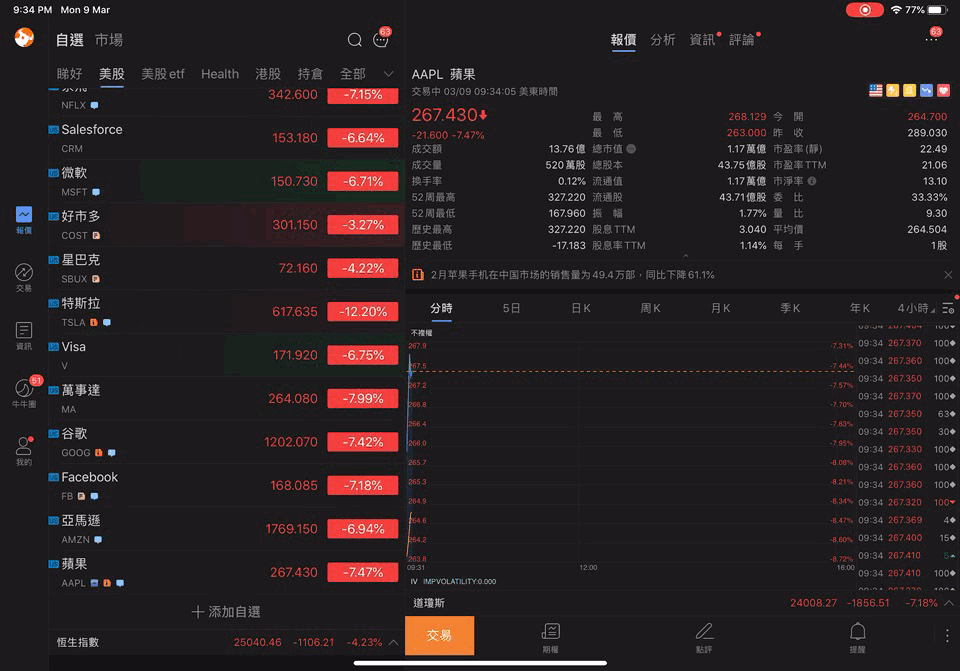960x671 pixels.
Task: Toggle the -12.20% change badge for TSLA
Action: coord(363,312)
